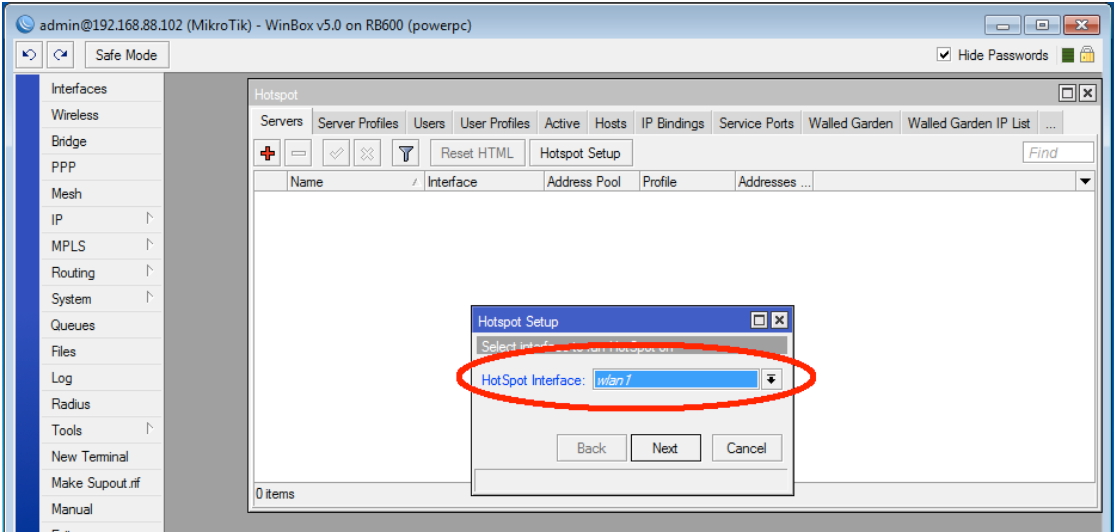Open Mesh in the sidebar menu

tap(102, 194)
